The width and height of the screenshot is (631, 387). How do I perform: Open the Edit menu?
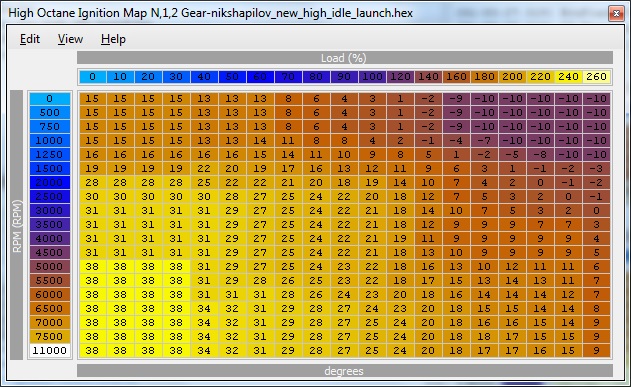point(30,39)
